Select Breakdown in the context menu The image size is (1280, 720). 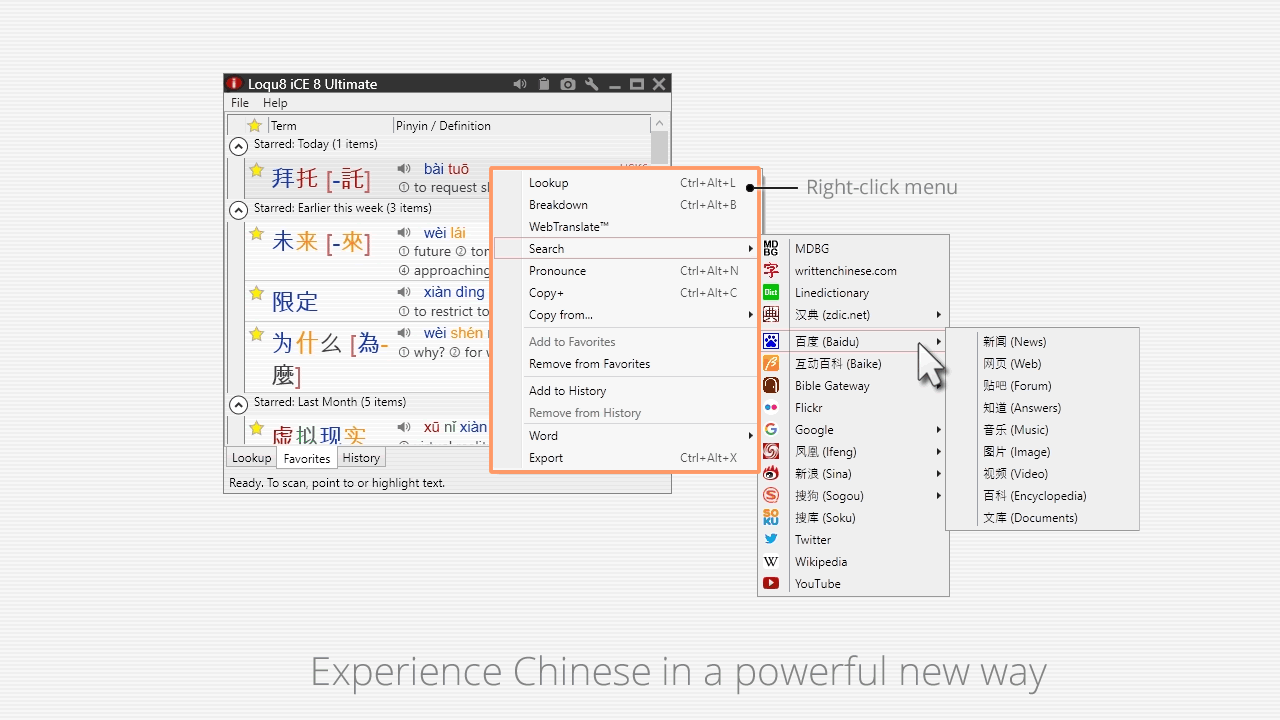tap(625, 205)
